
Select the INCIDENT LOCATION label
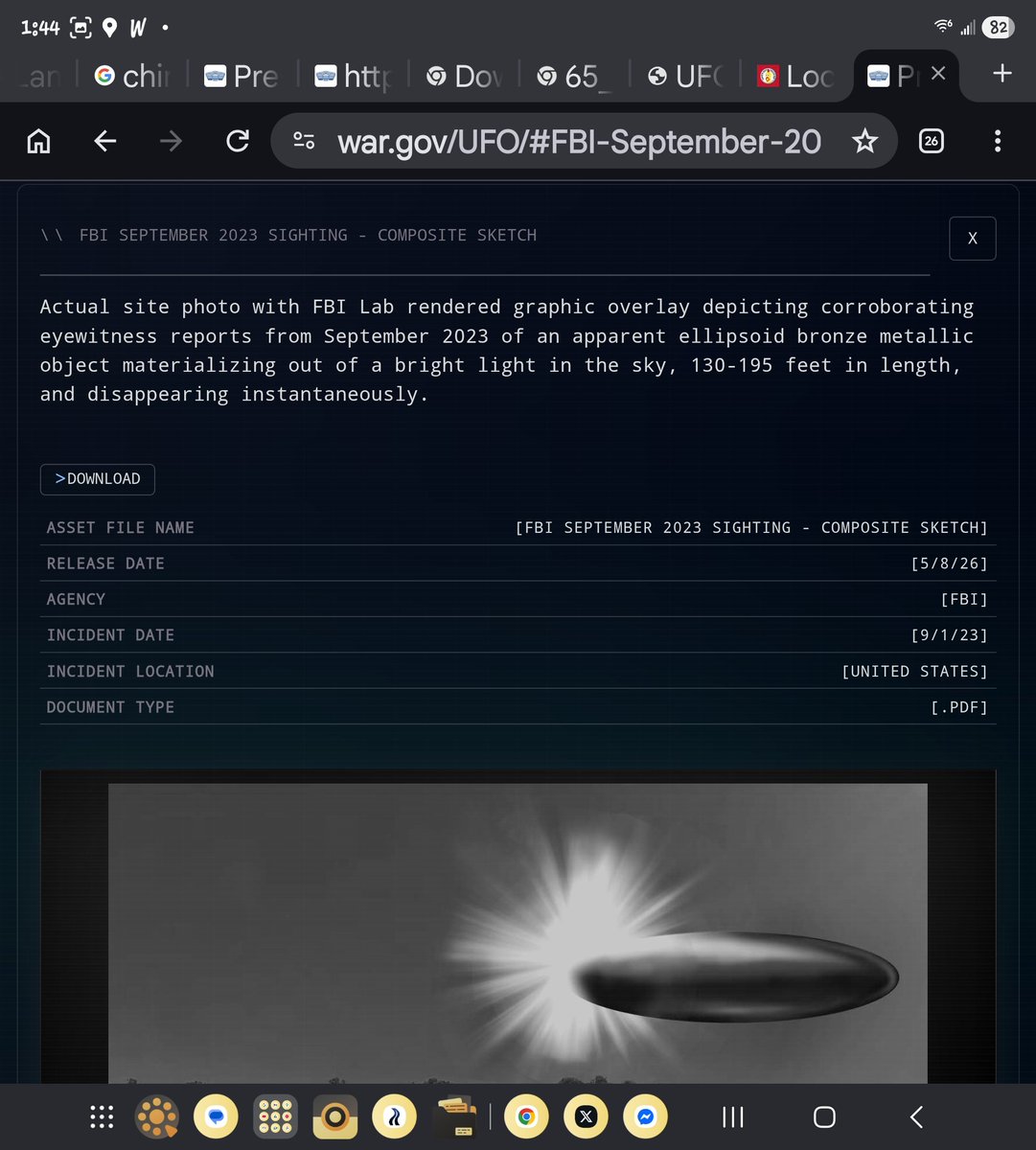pos(130,672)
